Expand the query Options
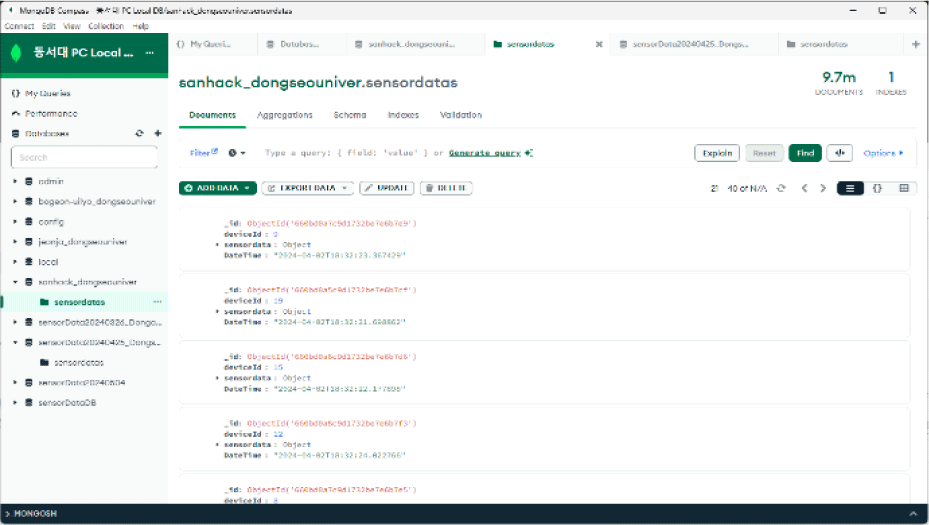The width and height of the screenshot is (929, 525). click(x=883, y=153)
